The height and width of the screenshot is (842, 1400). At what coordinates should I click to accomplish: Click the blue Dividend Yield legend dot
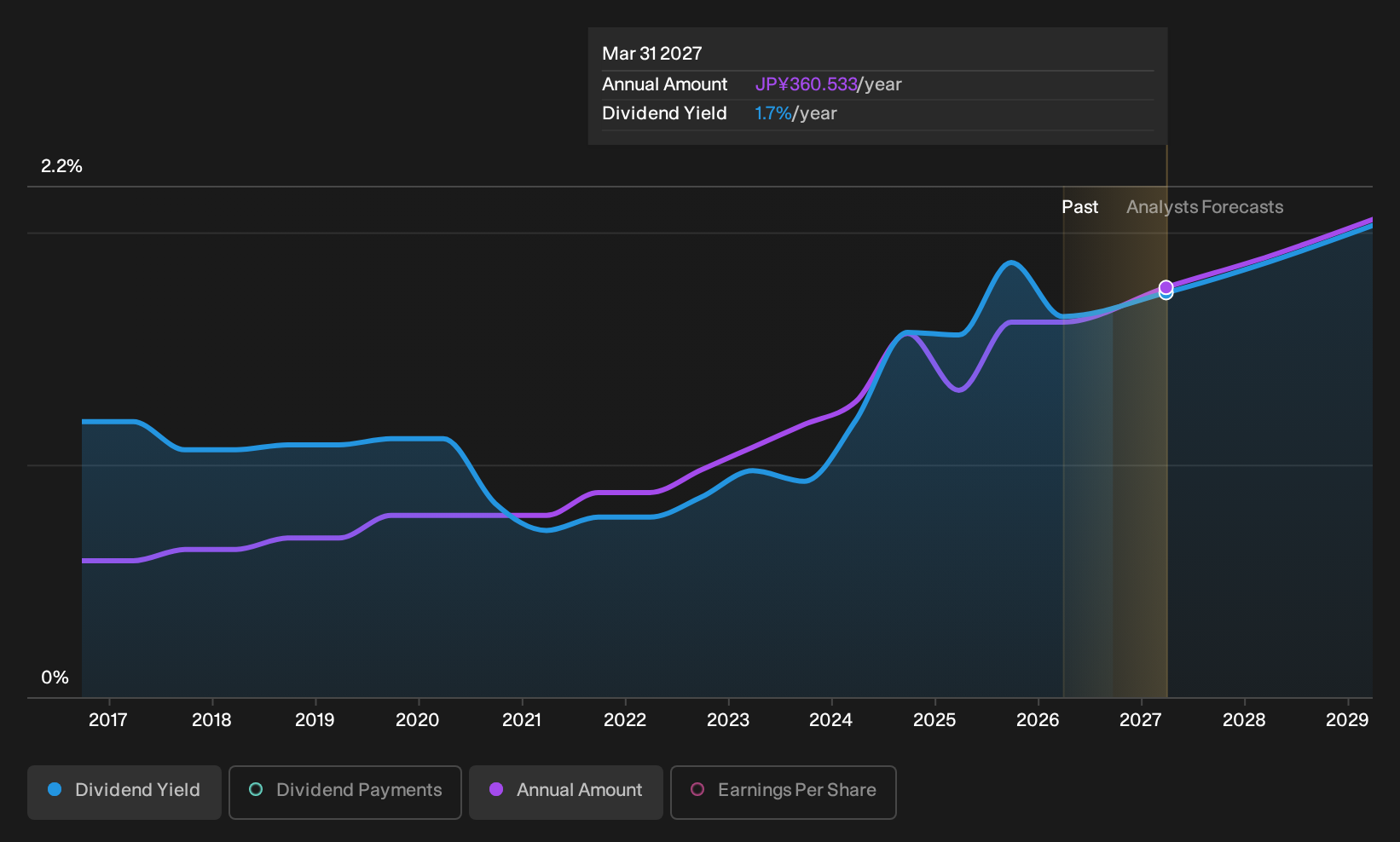coord(55,789)
